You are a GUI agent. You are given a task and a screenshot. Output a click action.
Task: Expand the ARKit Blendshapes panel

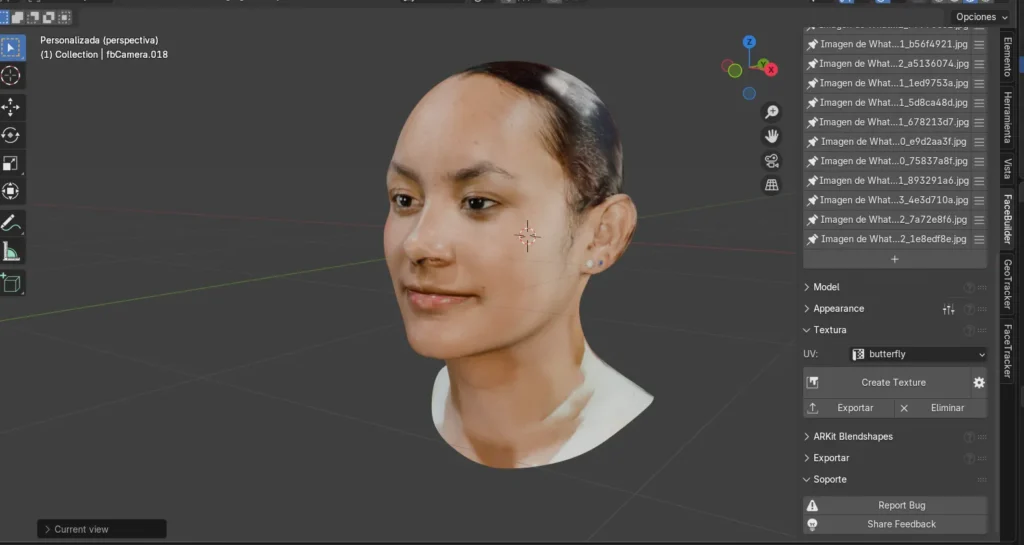coord(853,437)
